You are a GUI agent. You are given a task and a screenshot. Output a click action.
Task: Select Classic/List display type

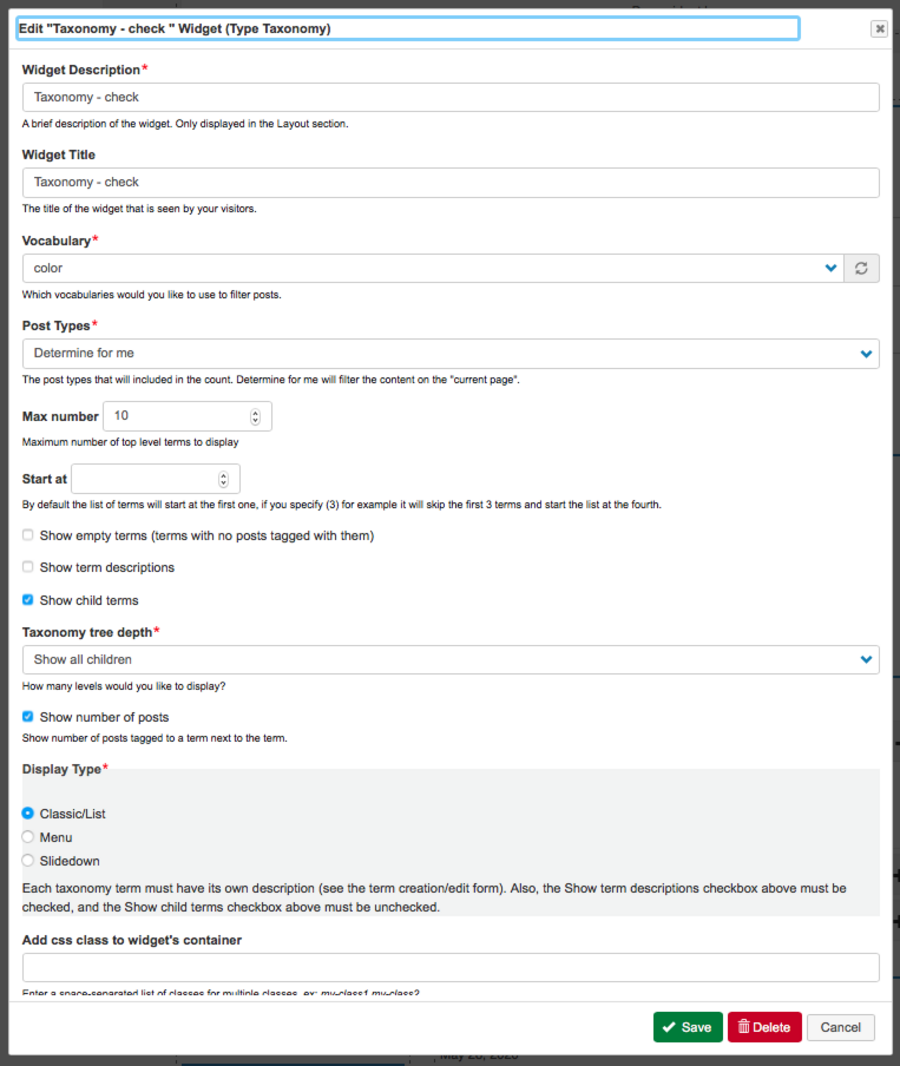pos(28,813)
